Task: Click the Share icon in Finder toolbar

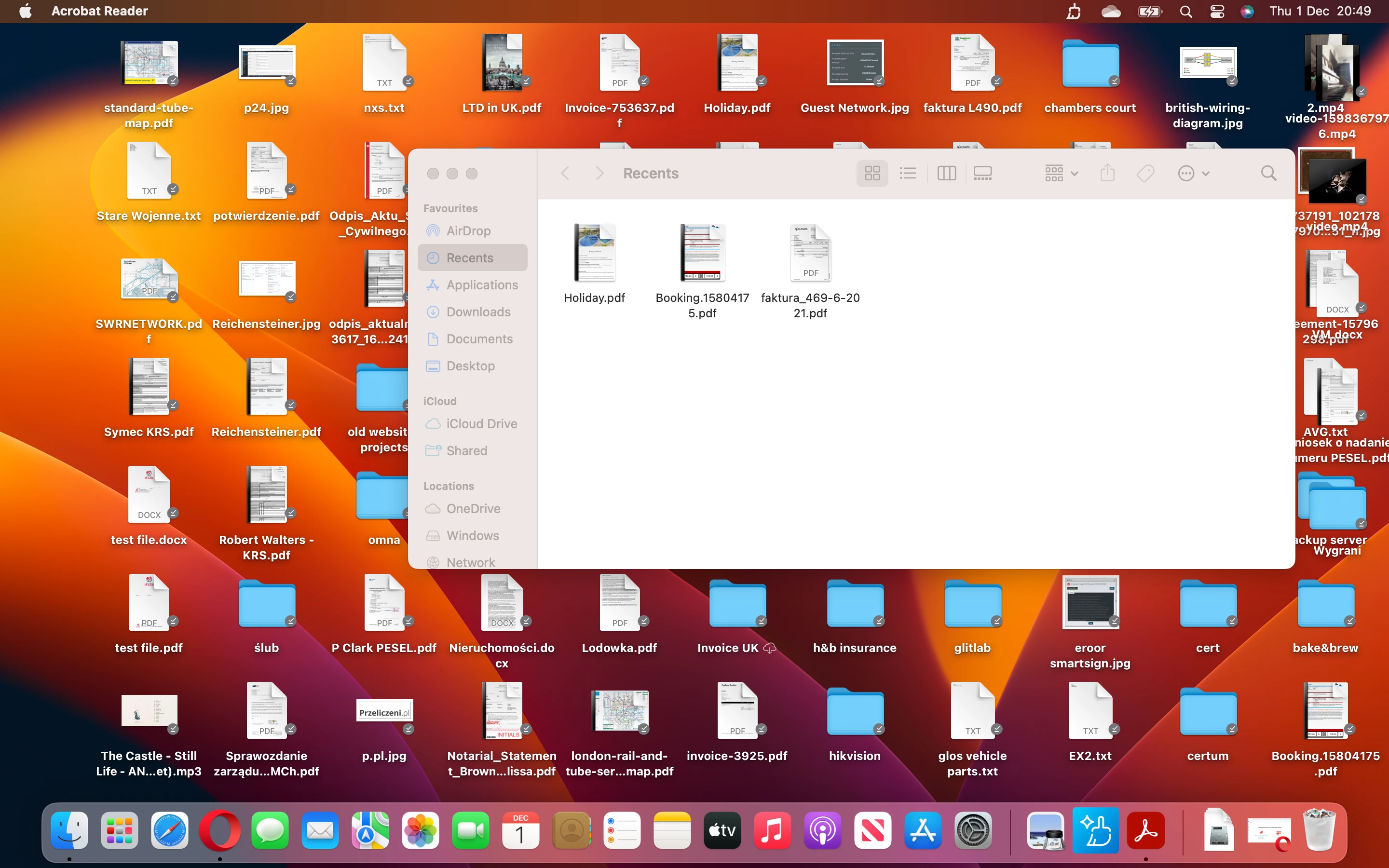Action: point(1108,174)
